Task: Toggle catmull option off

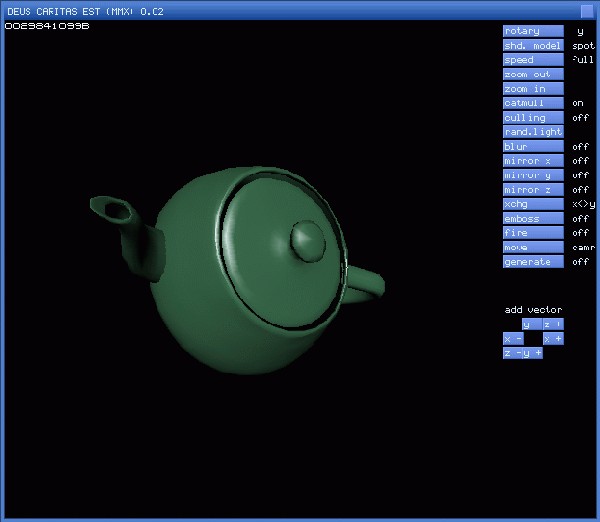Action: click(532, 103)
